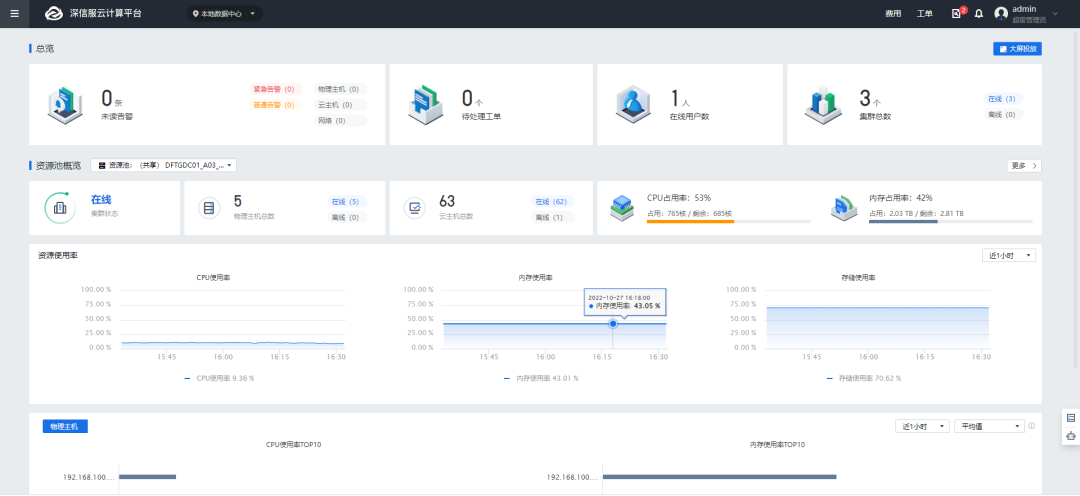Click the unread alerts 未读告警 icon
Viewport: 1080px width, 496px height.
[66, 104]
